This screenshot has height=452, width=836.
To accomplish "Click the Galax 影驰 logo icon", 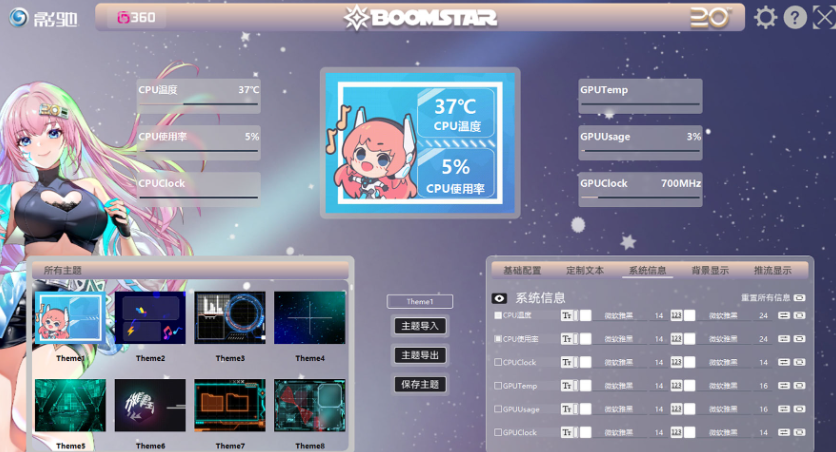I will coord(19,17).
